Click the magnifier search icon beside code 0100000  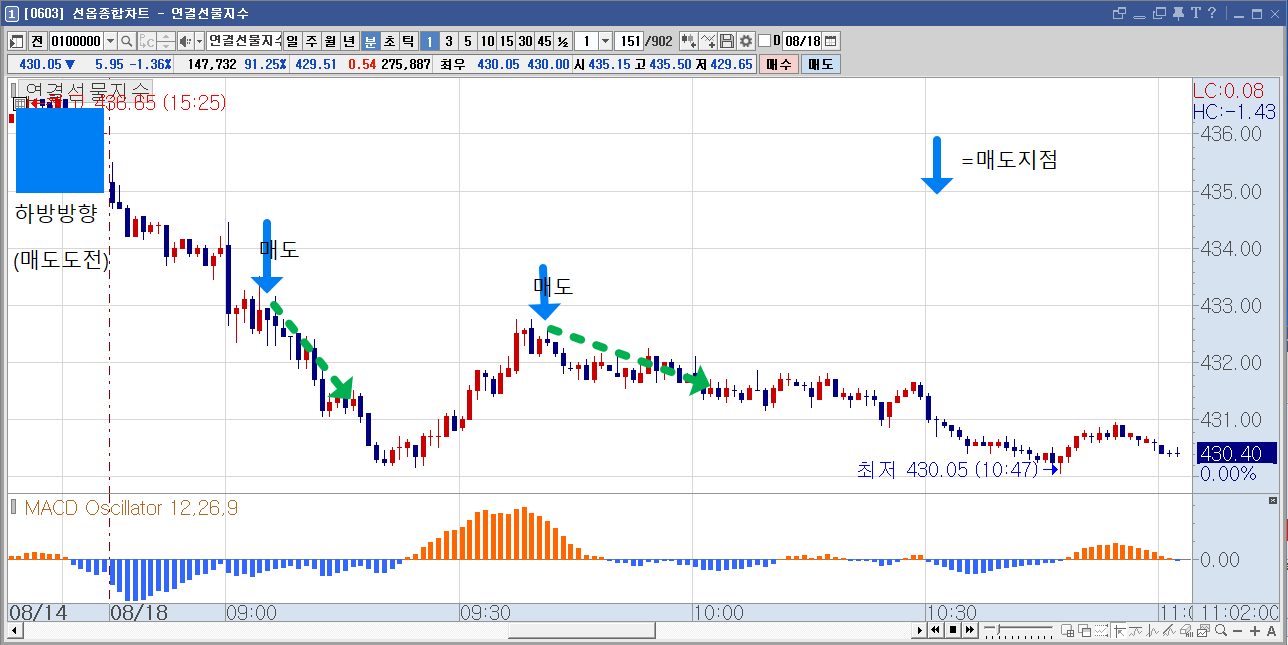[127, 41]
